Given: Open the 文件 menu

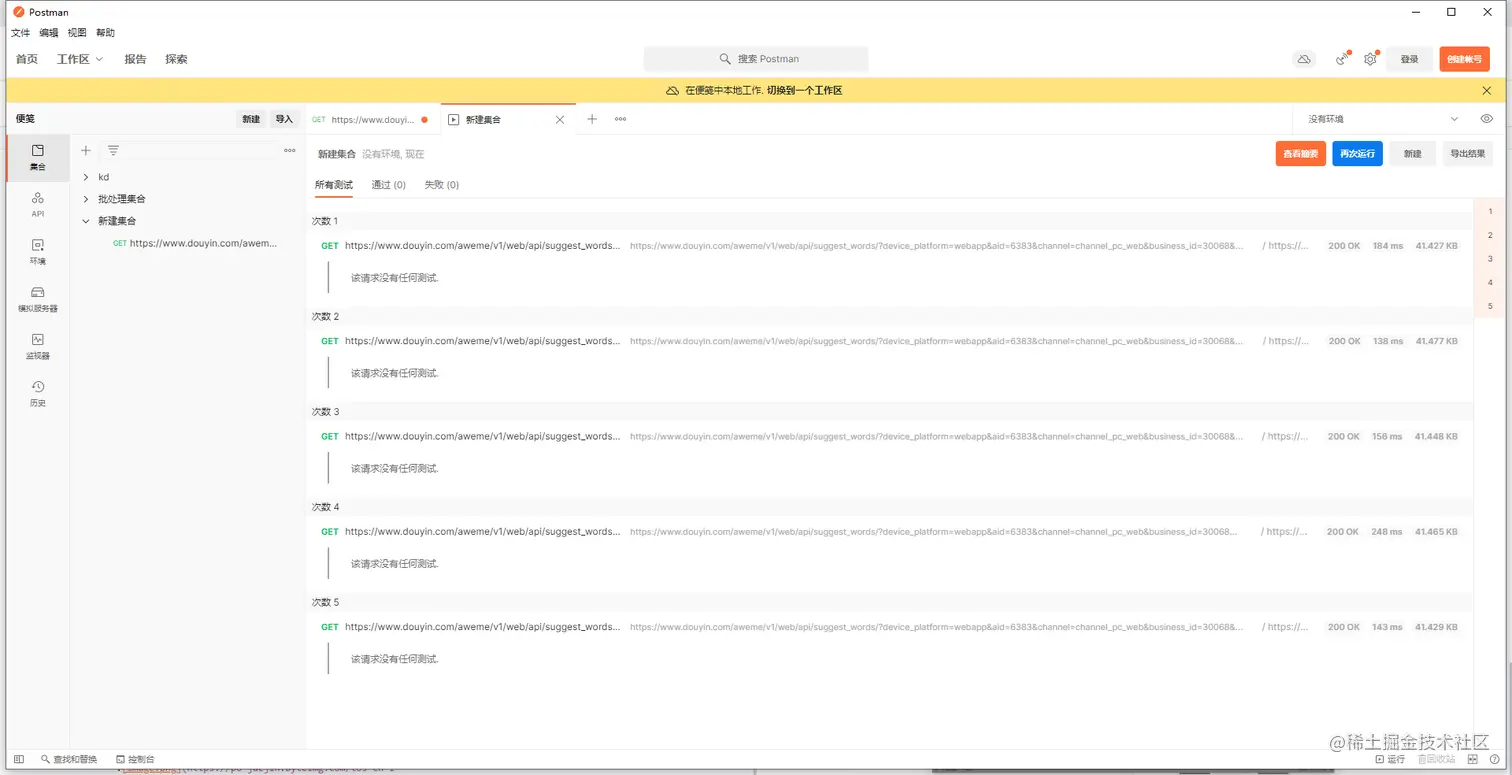Looking at the screenshot, I should tap(20, 33).
